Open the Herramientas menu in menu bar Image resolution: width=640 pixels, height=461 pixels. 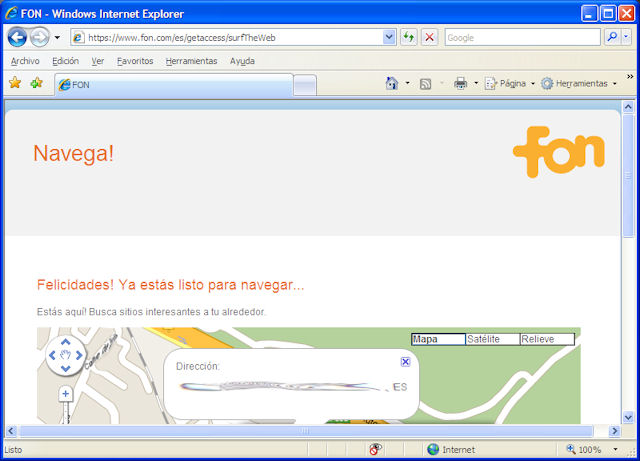[x=191, y=61]
